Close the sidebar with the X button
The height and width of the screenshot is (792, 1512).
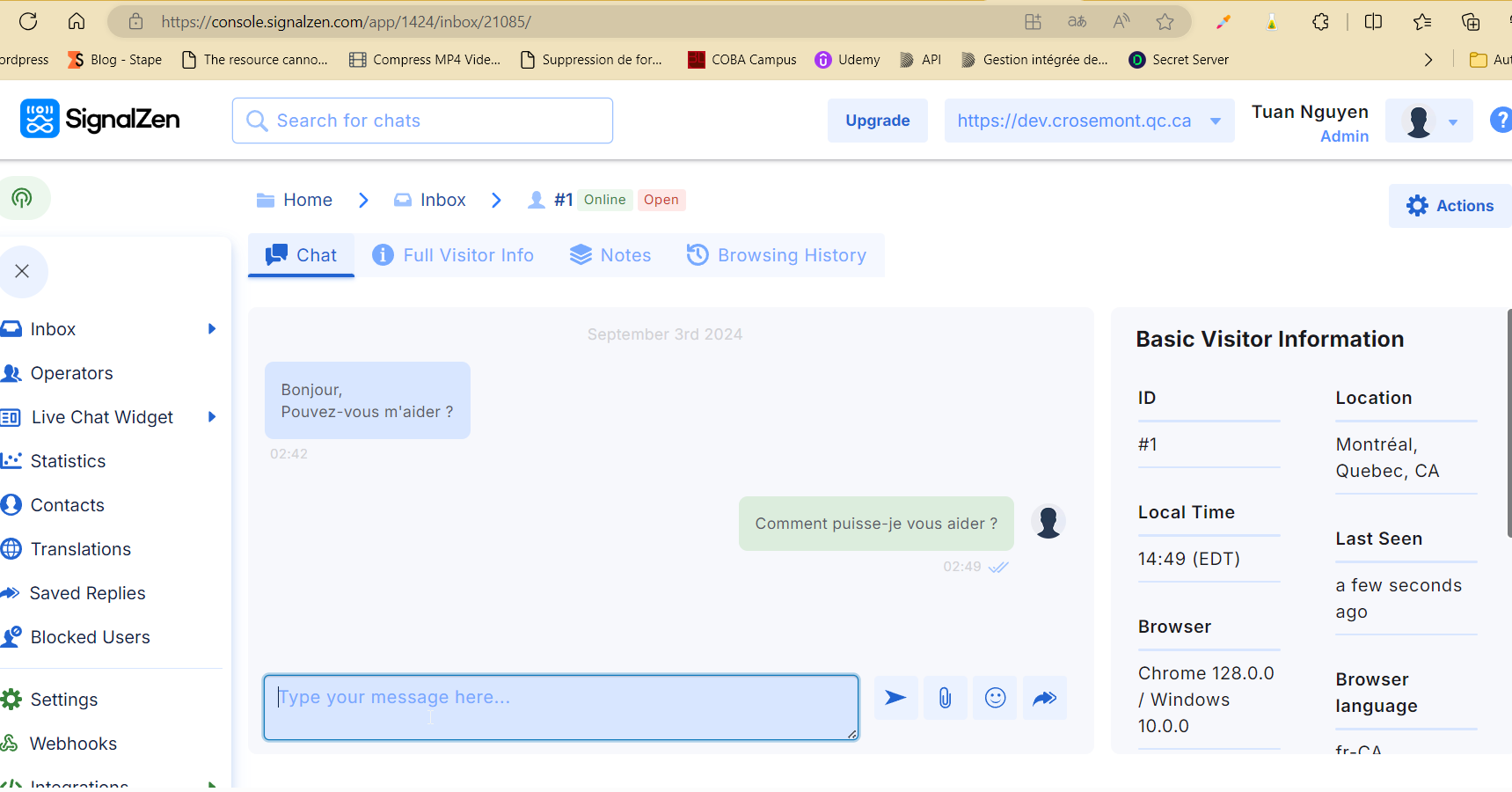coord(23,271)
